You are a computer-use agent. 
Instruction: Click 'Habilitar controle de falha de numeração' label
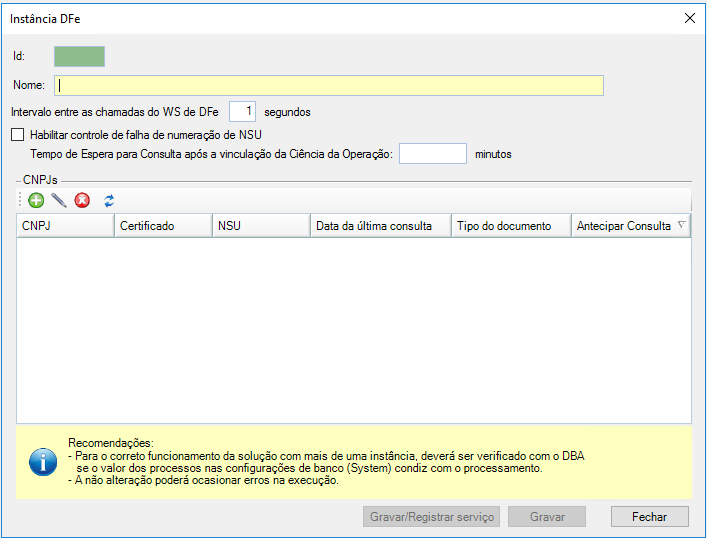[146, 135]
